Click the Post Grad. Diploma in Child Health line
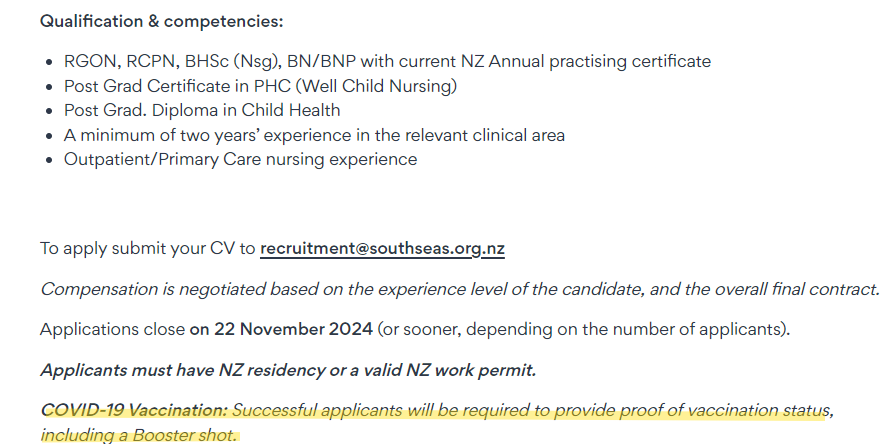The height and width of the screenshot is (444, 892). tap(202, 110)
